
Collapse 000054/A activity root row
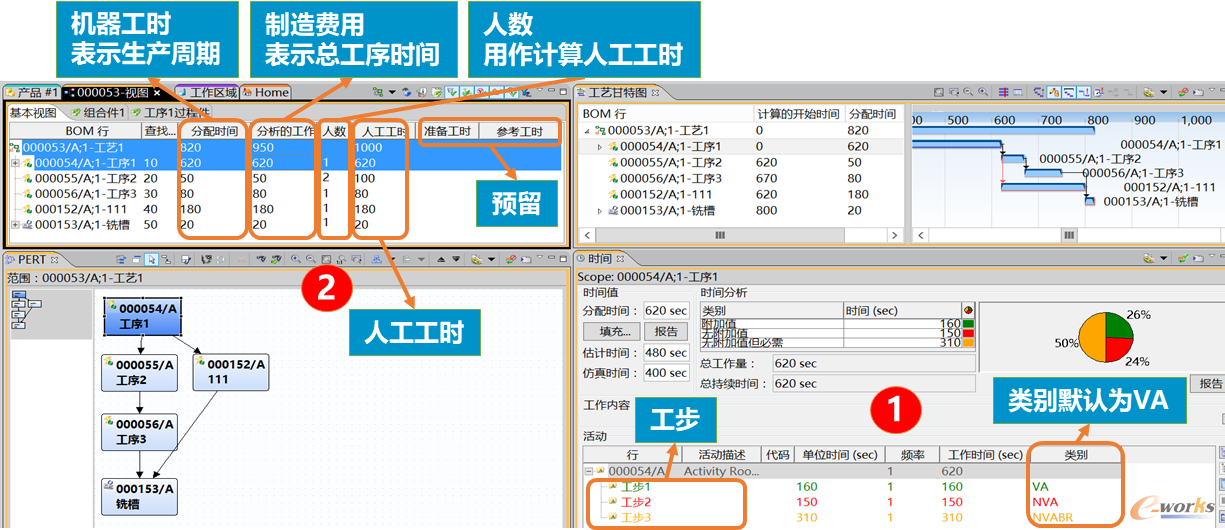[x=590, y=471]
